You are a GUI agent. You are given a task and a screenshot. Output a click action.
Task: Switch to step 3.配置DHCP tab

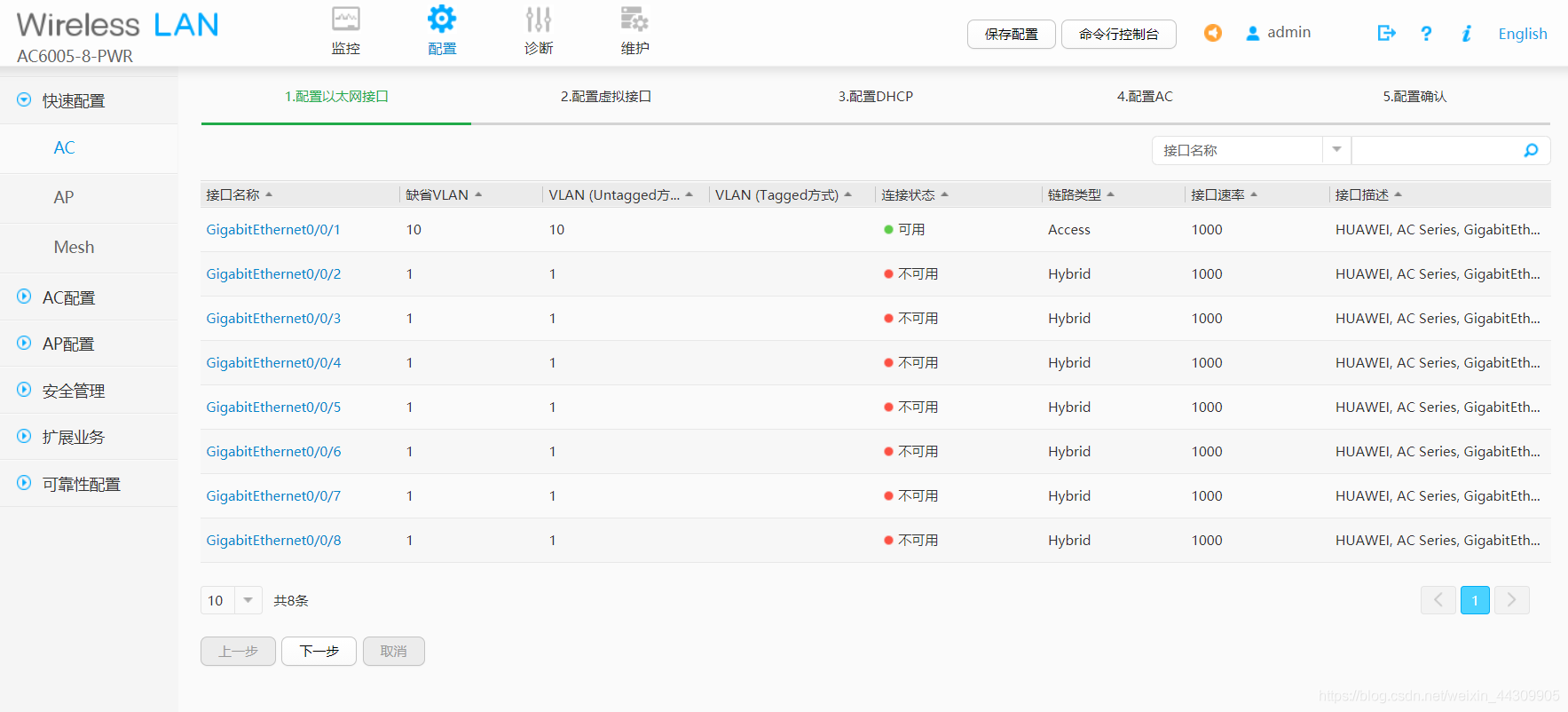coord(876,96)
